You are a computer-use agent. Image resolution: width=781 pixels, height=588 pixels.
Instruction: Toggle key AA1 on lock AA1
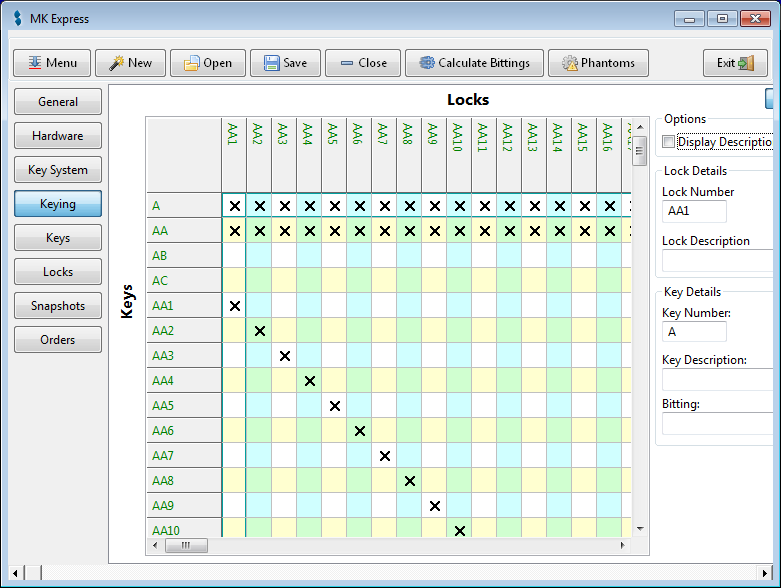coord(235,306)
